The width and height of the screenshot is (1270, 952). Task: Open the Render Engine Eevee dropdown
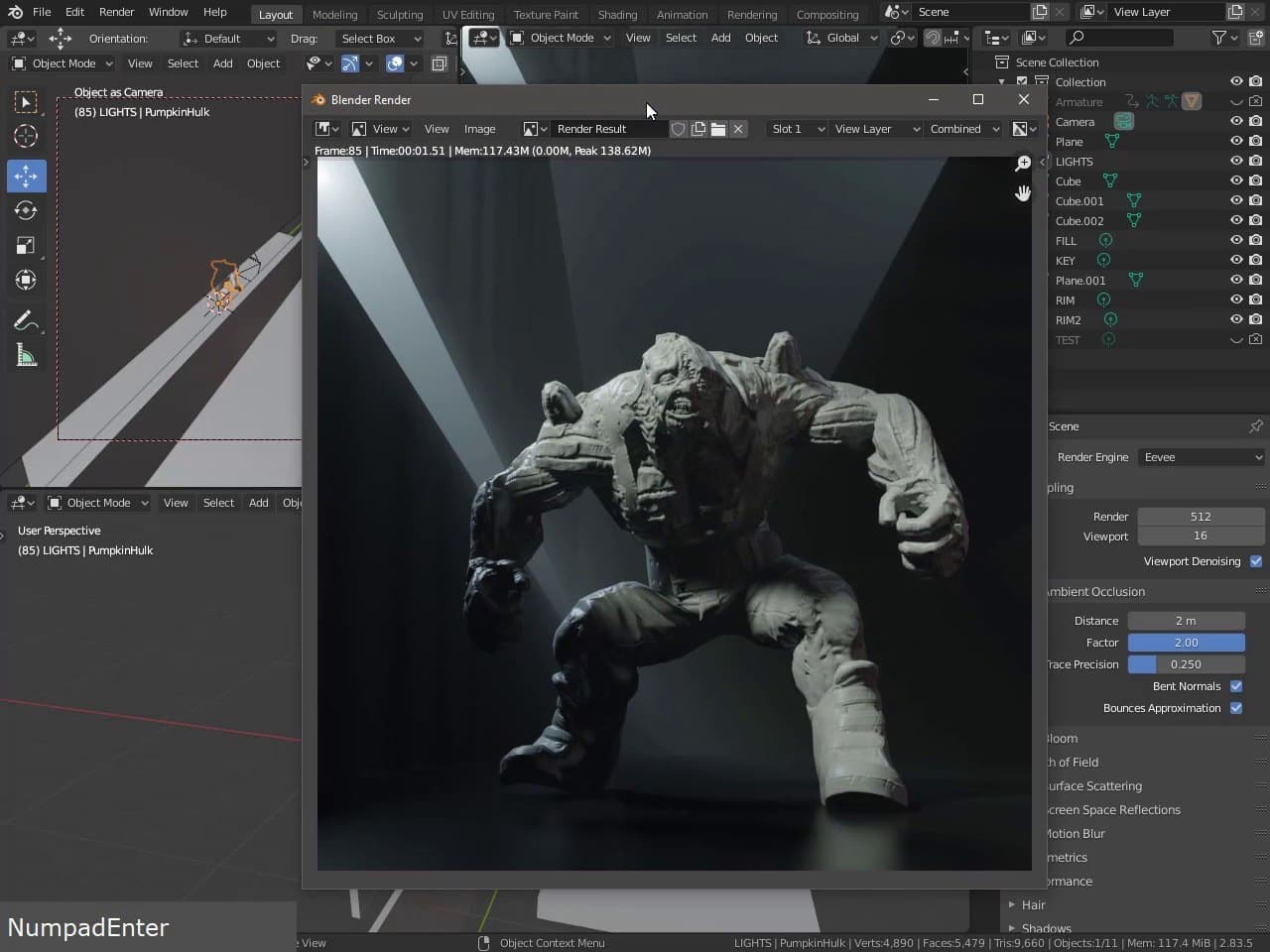point(1202,457)
